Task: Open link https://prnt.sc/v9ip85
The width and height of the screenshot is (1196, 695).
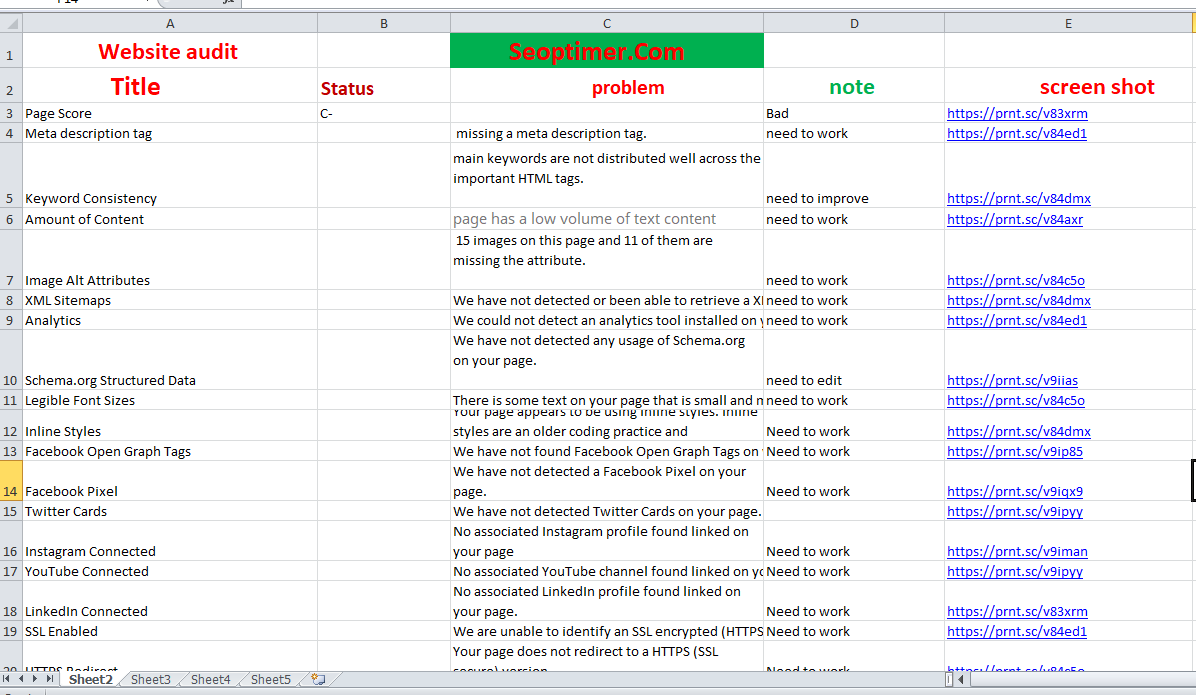Action: pos(1014,451)
